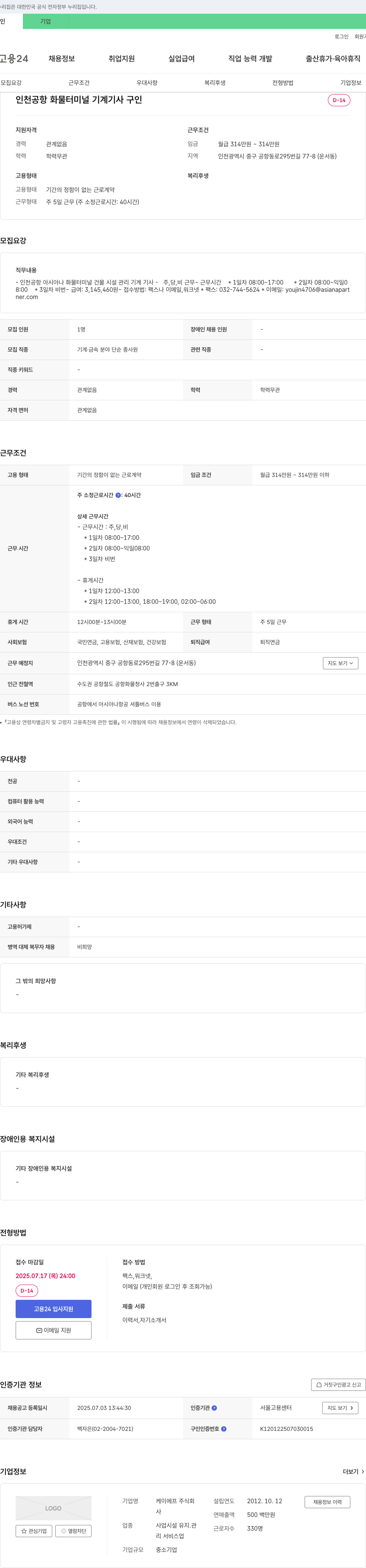Click the K120122507030015 certification number
This screenshot has width=366, height=1568.
point(286,1429)
